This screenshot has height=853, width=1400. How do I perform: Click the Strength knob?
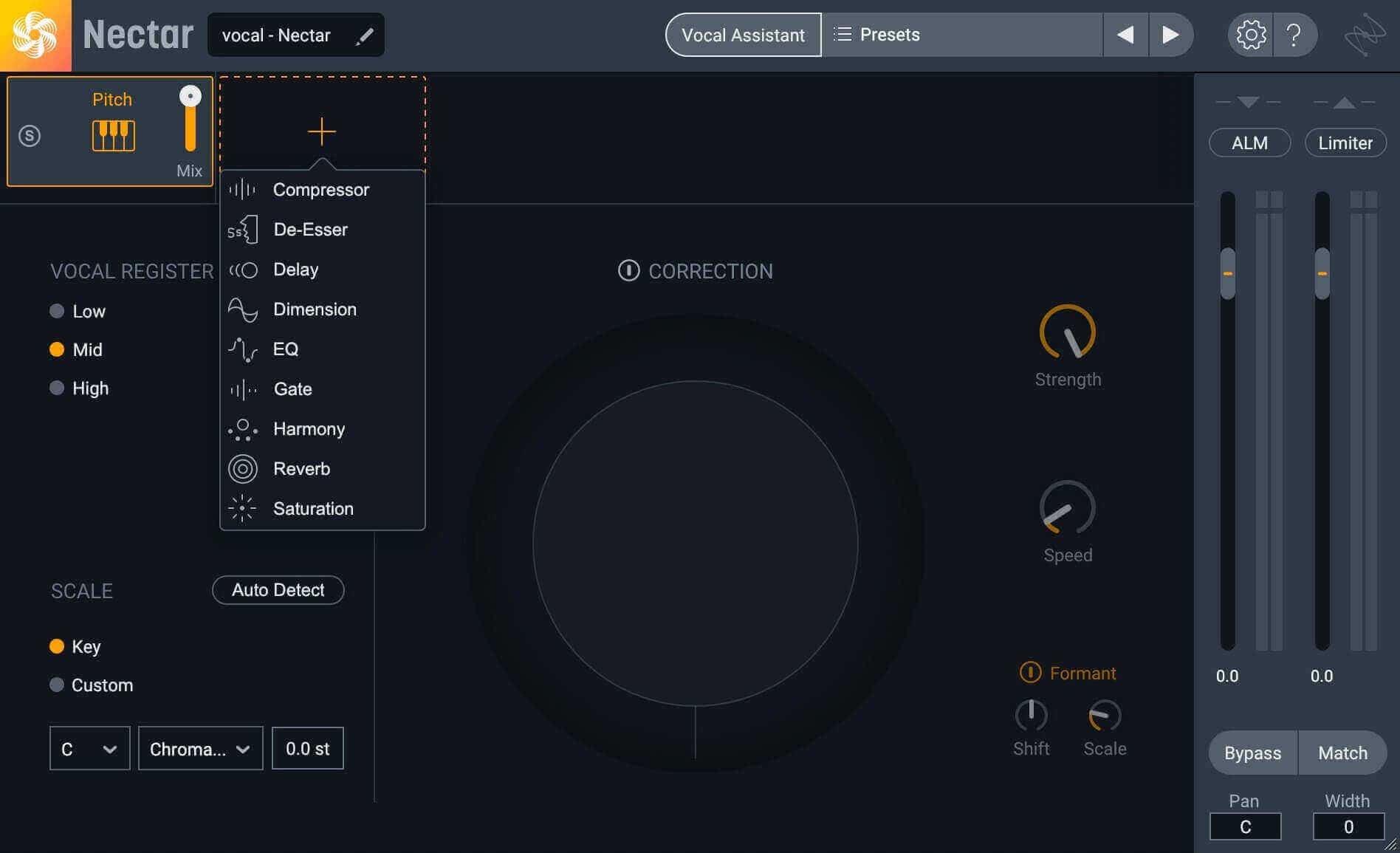(x=1067, y=332)
